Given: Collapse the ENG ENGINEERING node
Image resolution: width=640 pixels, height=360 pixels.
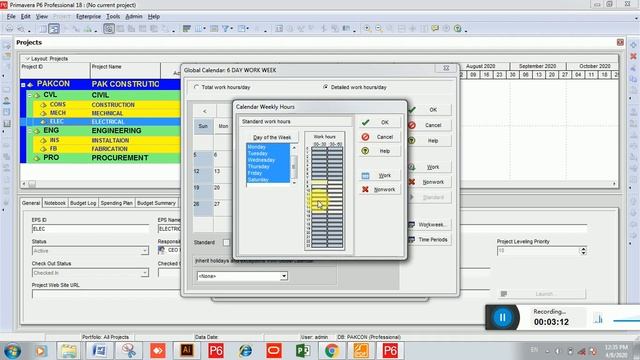Looking at the screenshot, I should (x=30, y=131).
